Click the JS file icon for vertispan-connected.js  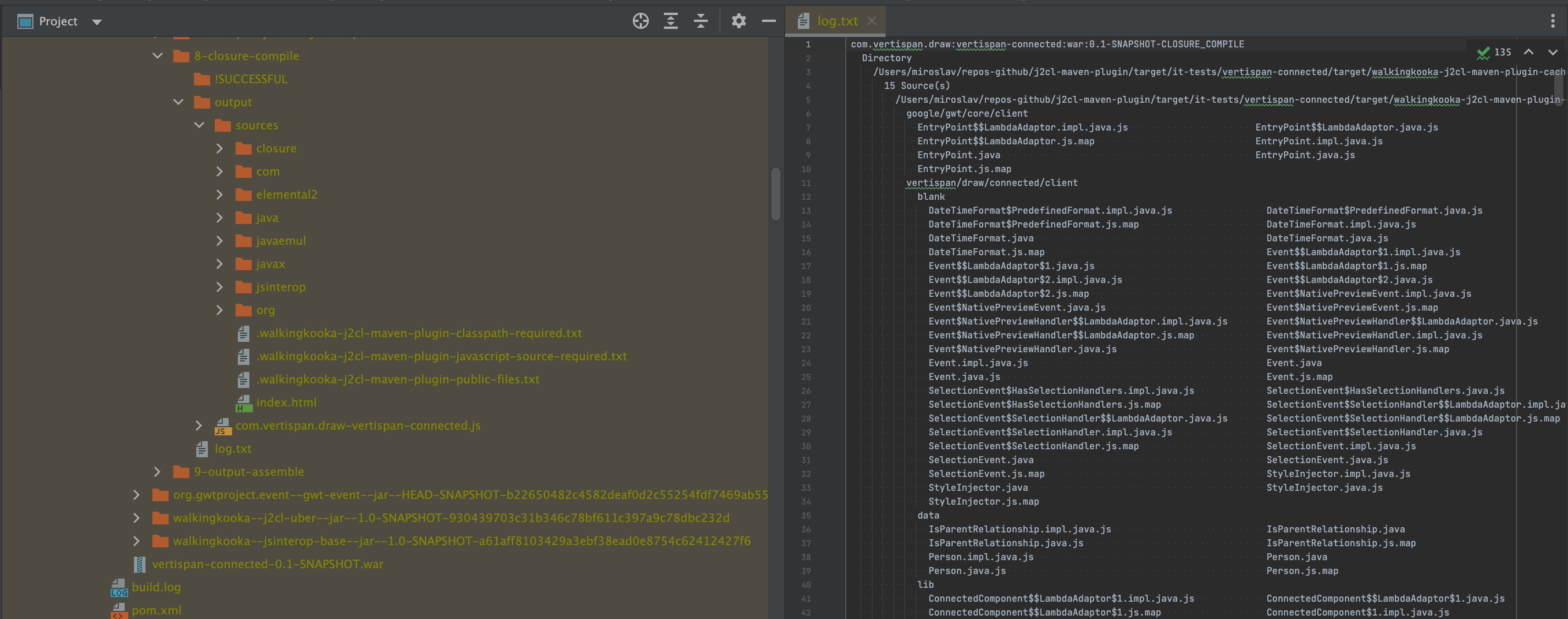coord(223,426)
